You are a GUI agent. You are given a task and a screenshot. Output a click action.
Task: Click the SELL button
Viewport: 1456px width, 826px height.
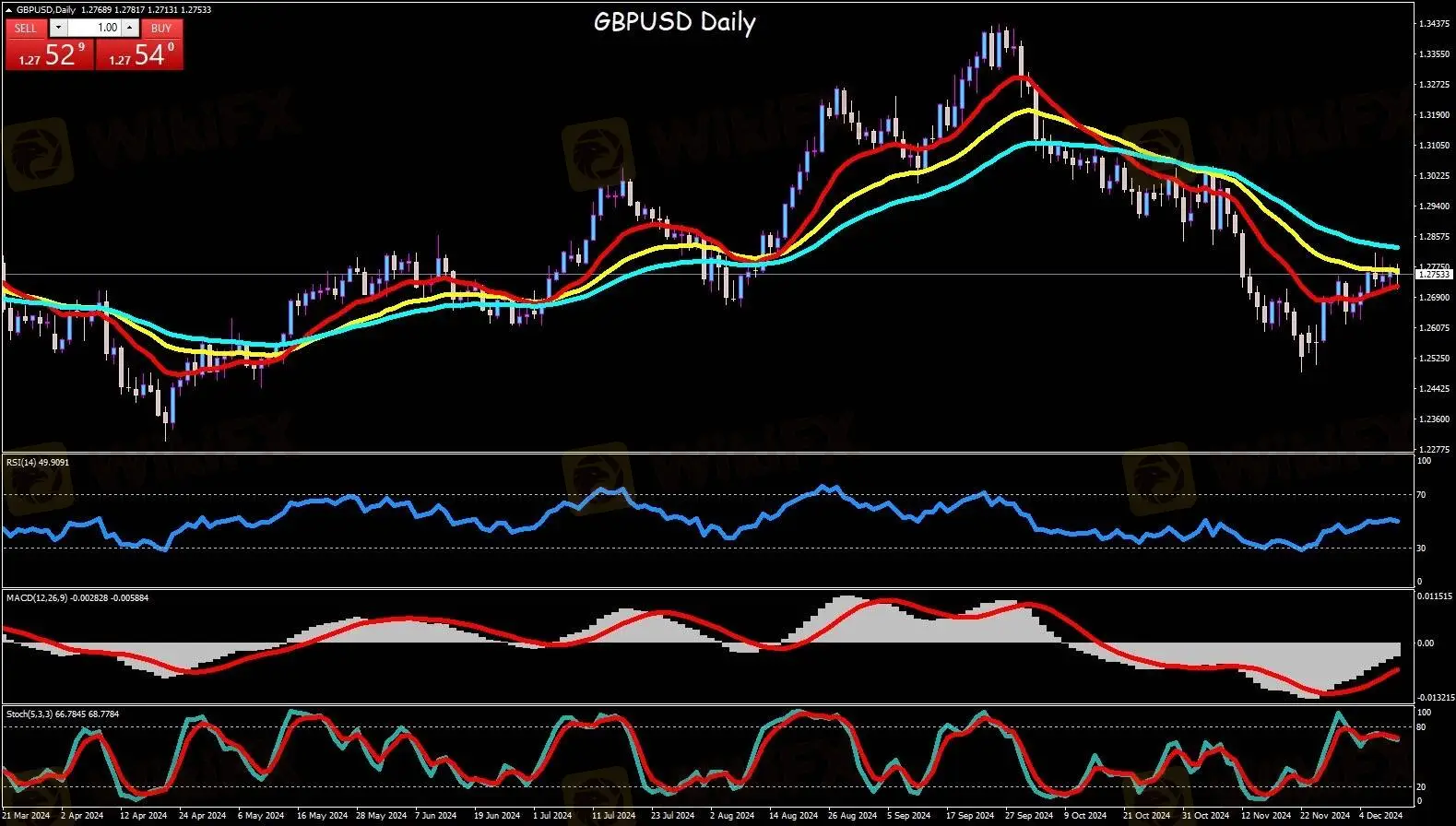[26, 29]
